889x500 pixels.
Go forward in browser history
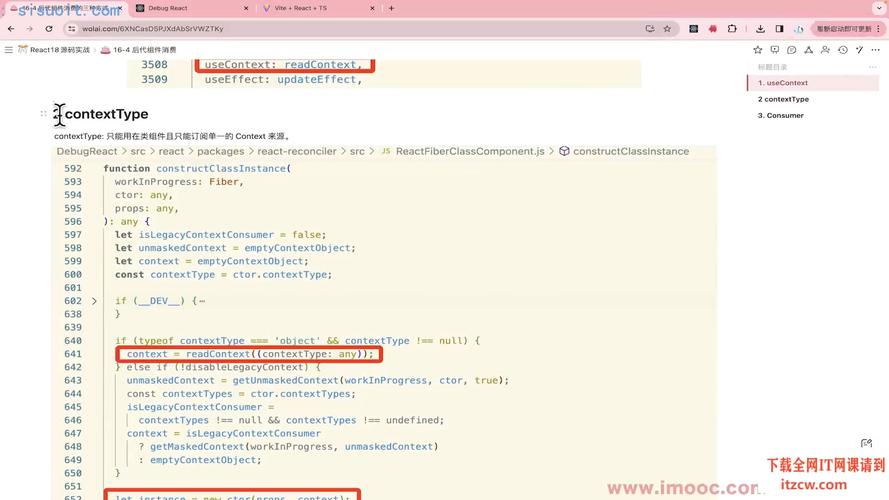click(x=29, y=28)
